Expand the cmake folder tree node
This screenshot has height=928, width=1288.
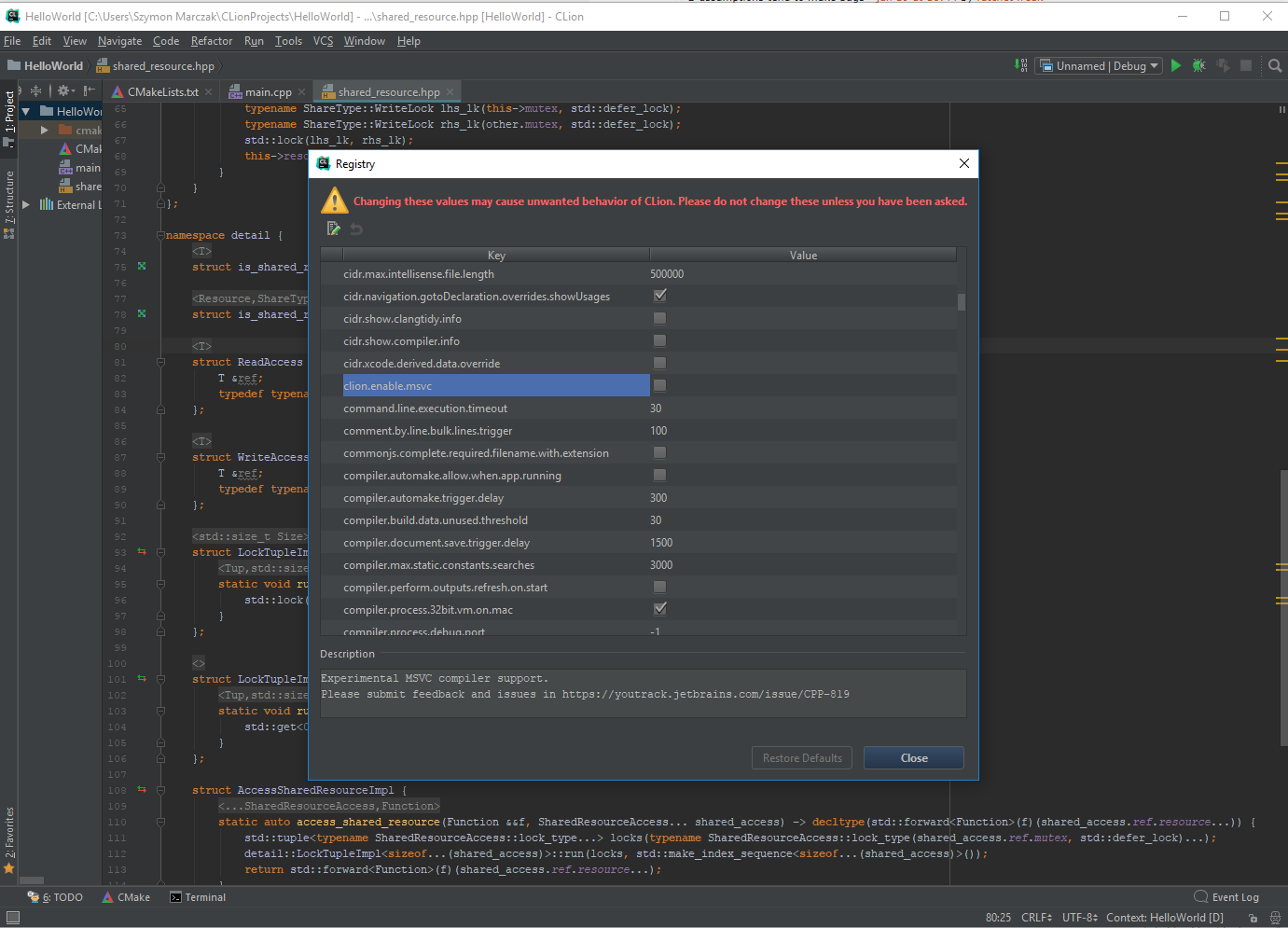tap(44, 131)
